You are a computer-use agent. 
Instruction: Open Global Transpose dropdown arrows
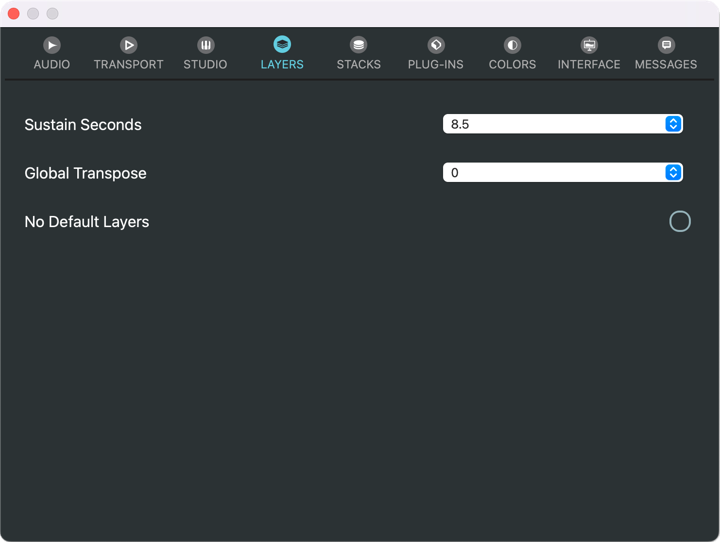tap(673, 173)
